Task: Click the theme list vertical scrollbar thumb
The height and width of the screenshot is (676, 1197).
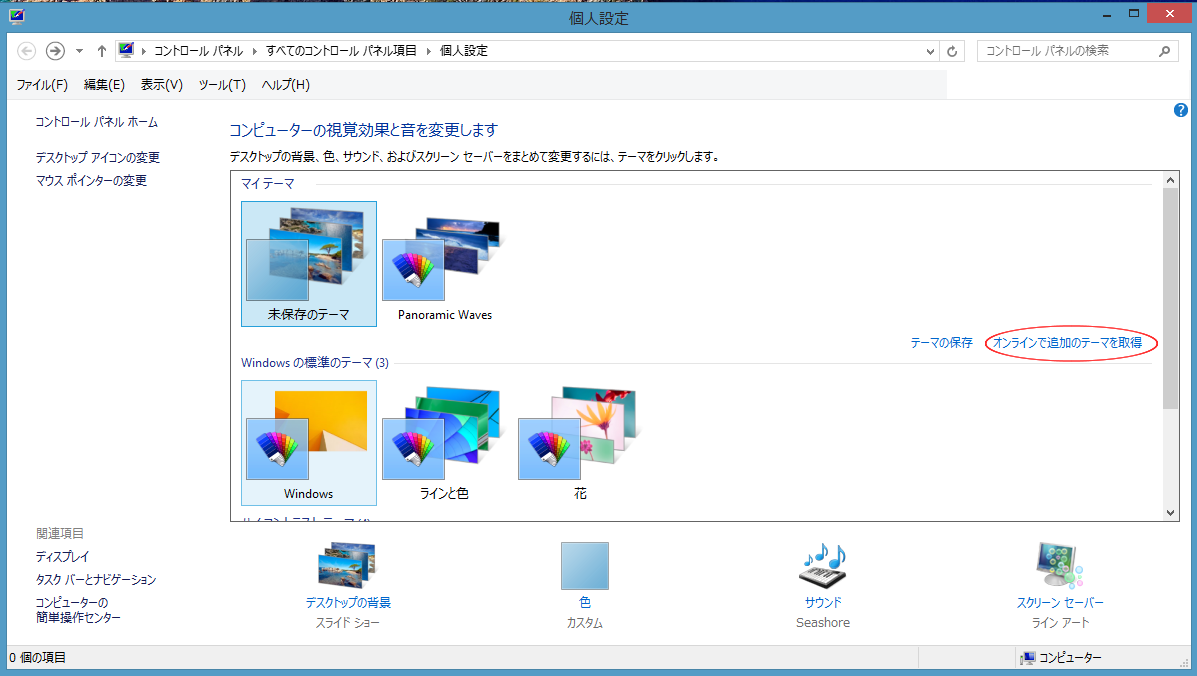Action: 1170,298
